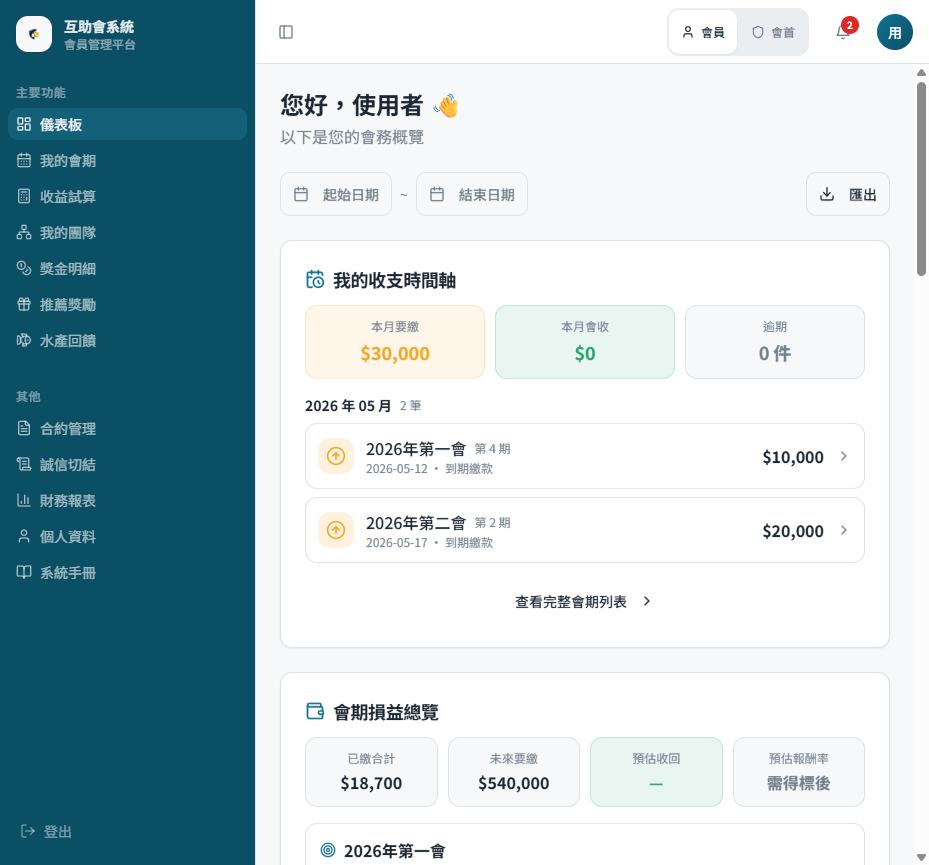Click the 預估收回 card
Image resolution: width=929 pixels, height=865 pixels.
pyautogui.click(x=656, y=771)
